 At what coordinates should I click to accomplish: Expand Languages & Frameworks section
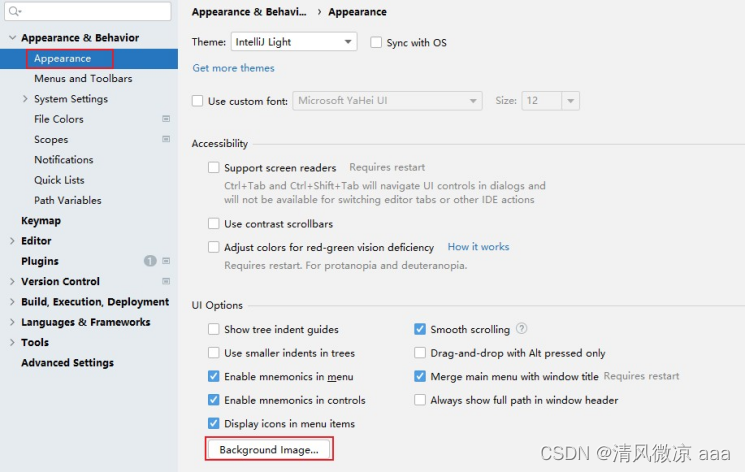click(12, 322)
